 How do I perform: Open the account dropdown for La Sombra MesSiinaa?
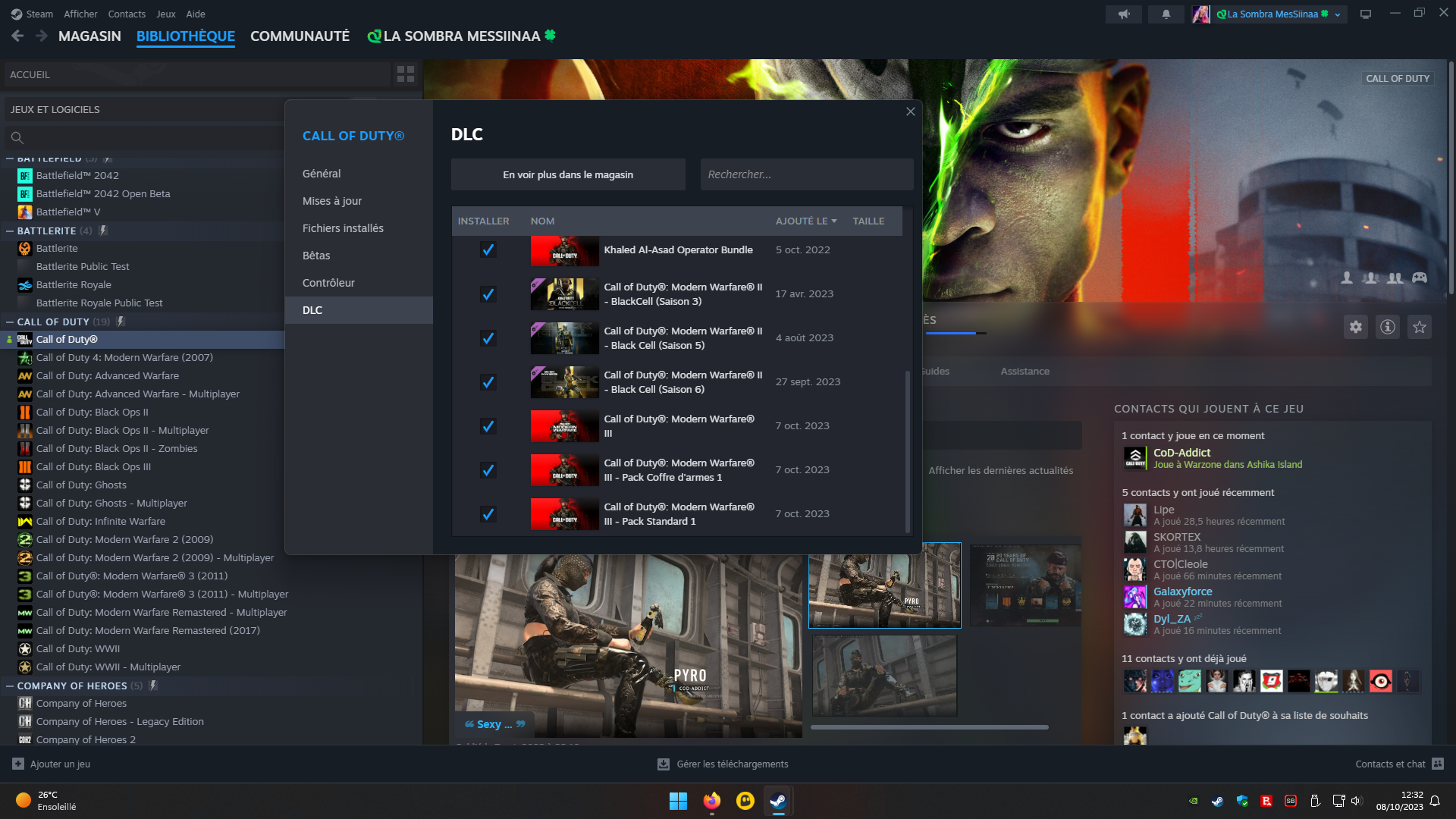click(1338, 14)
